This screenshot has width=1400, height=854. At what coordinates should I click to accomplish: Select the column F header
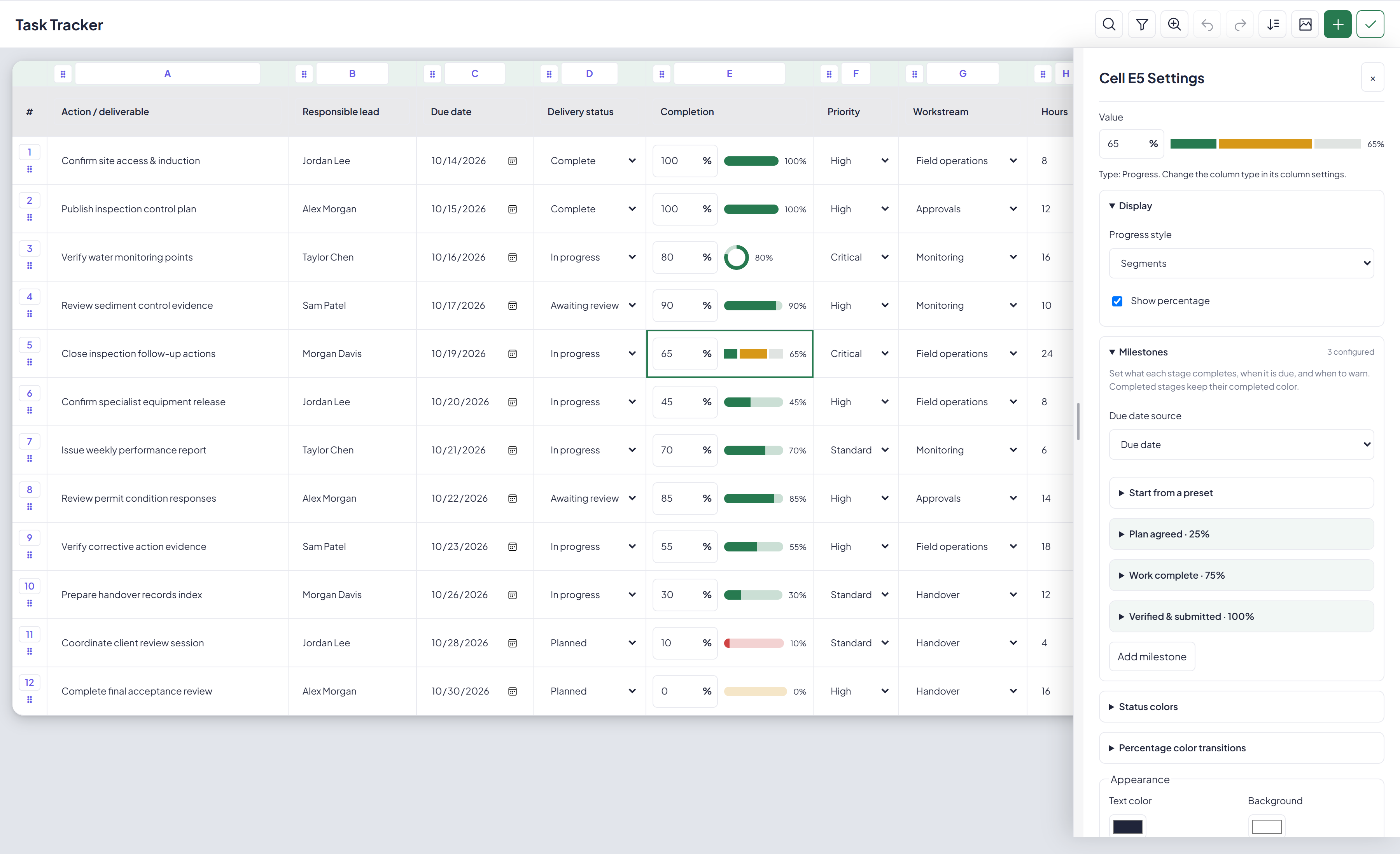pos(856,74)
